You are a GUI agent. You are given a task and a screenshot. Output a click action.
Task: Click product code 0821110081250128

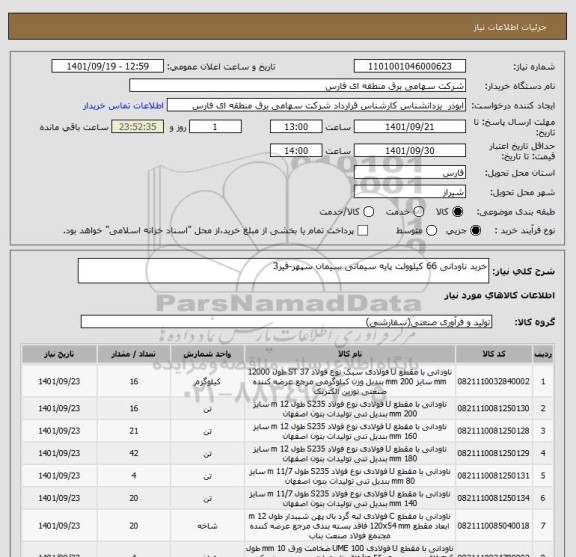click(493, 431)
